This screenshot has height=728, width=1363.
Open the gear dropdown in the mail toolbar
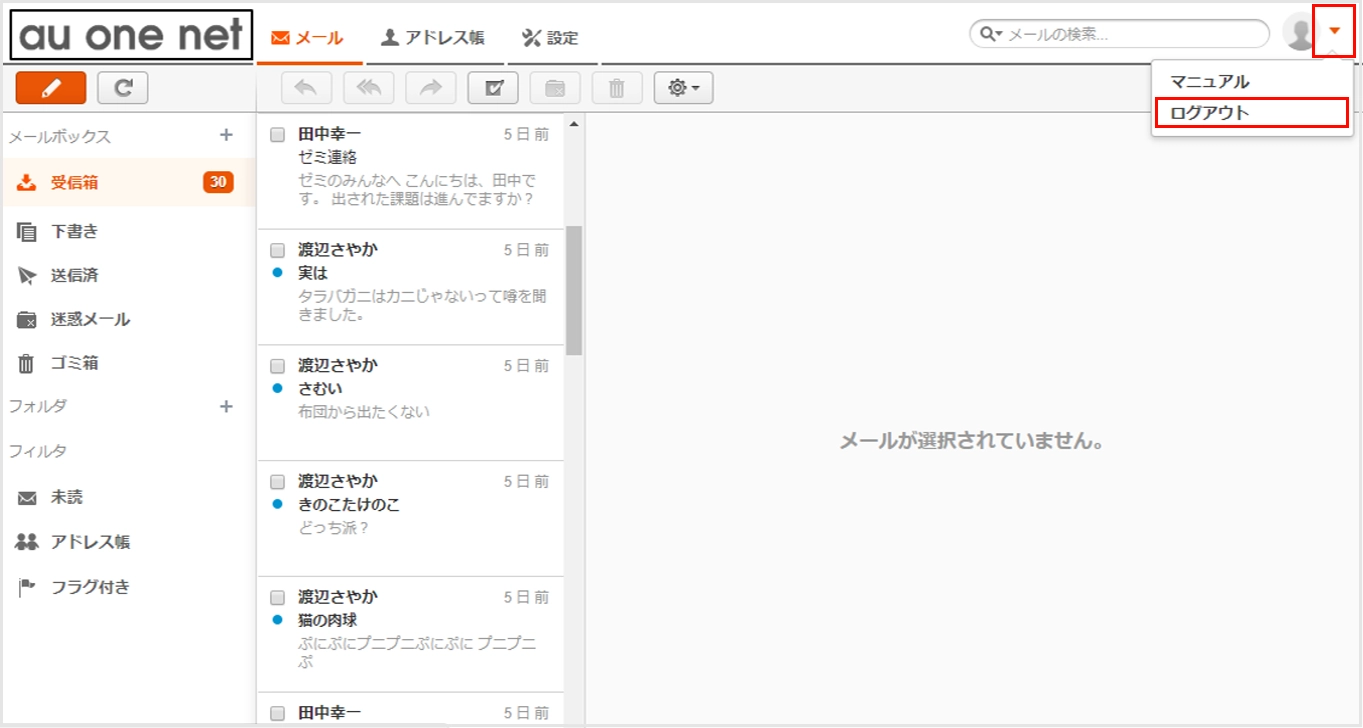tap(683, 88)
